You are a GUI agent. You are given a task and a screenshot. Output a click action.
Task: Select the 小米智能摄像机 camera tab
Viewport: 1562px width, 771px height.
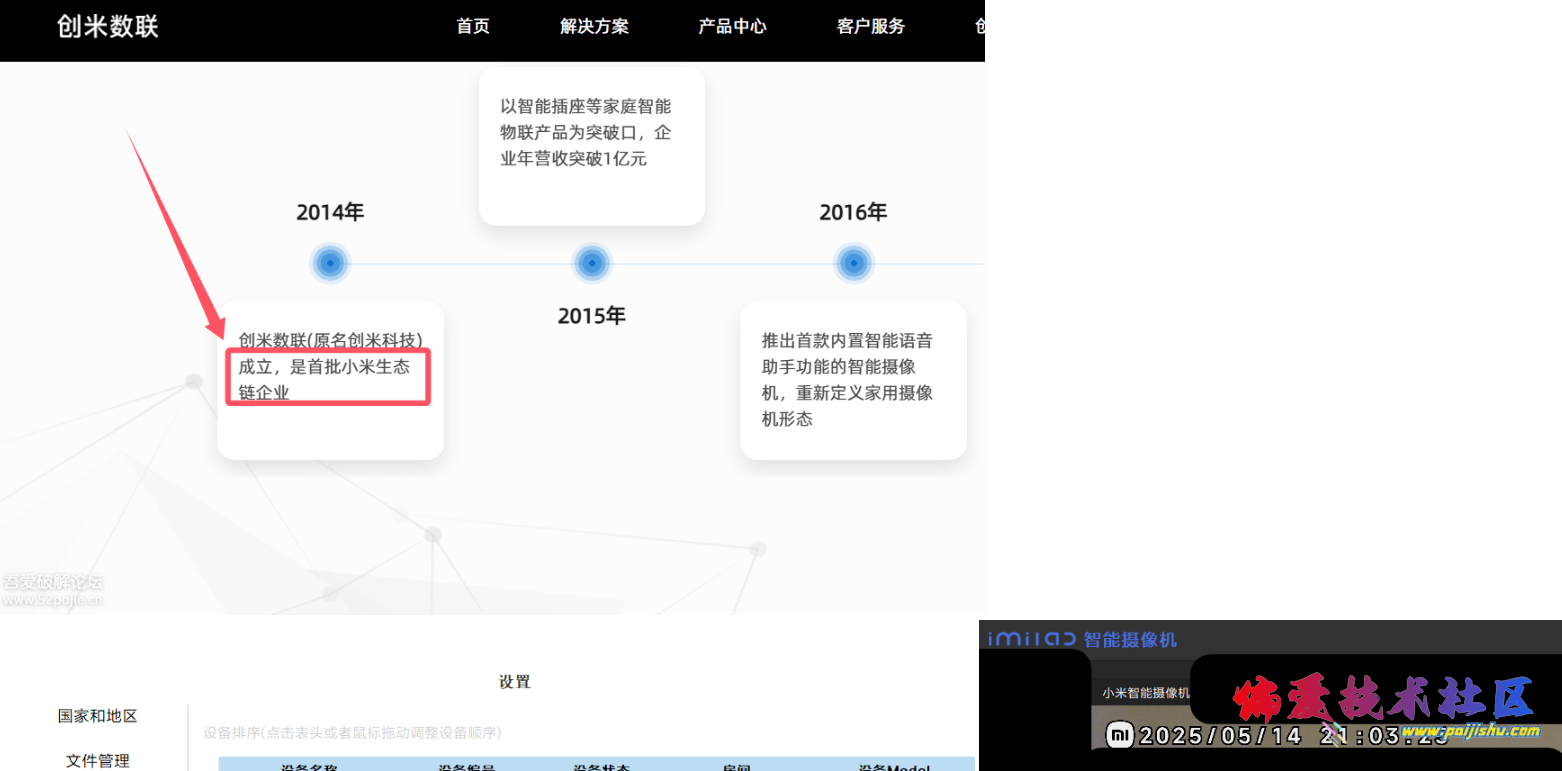pos(1146,692)
